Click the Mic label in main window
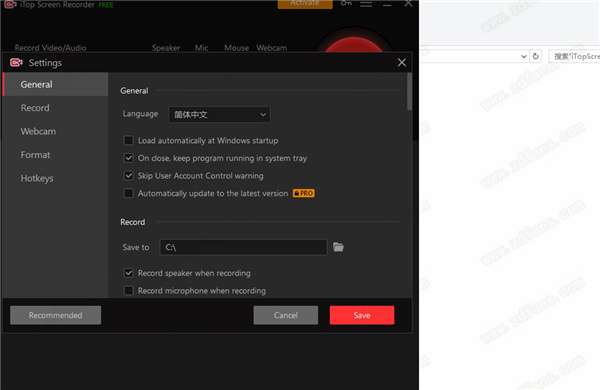Screen dimensions: 600x390 201,48
